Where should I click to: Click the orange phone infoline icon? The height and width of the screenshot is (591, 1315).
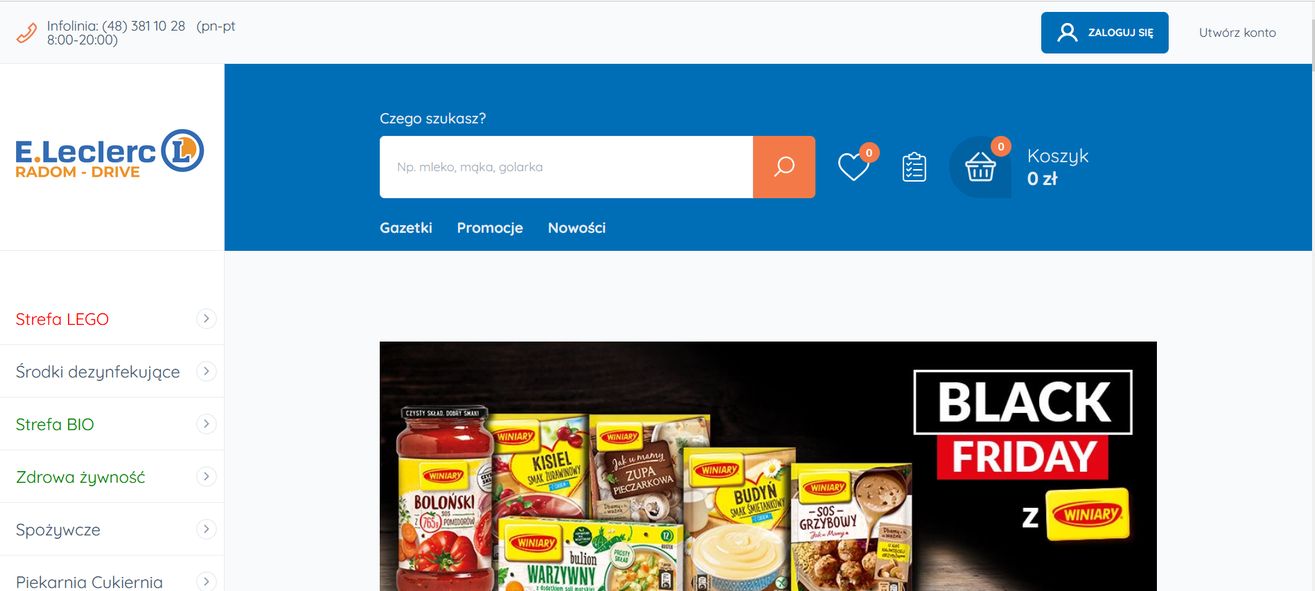pos(27,33)
